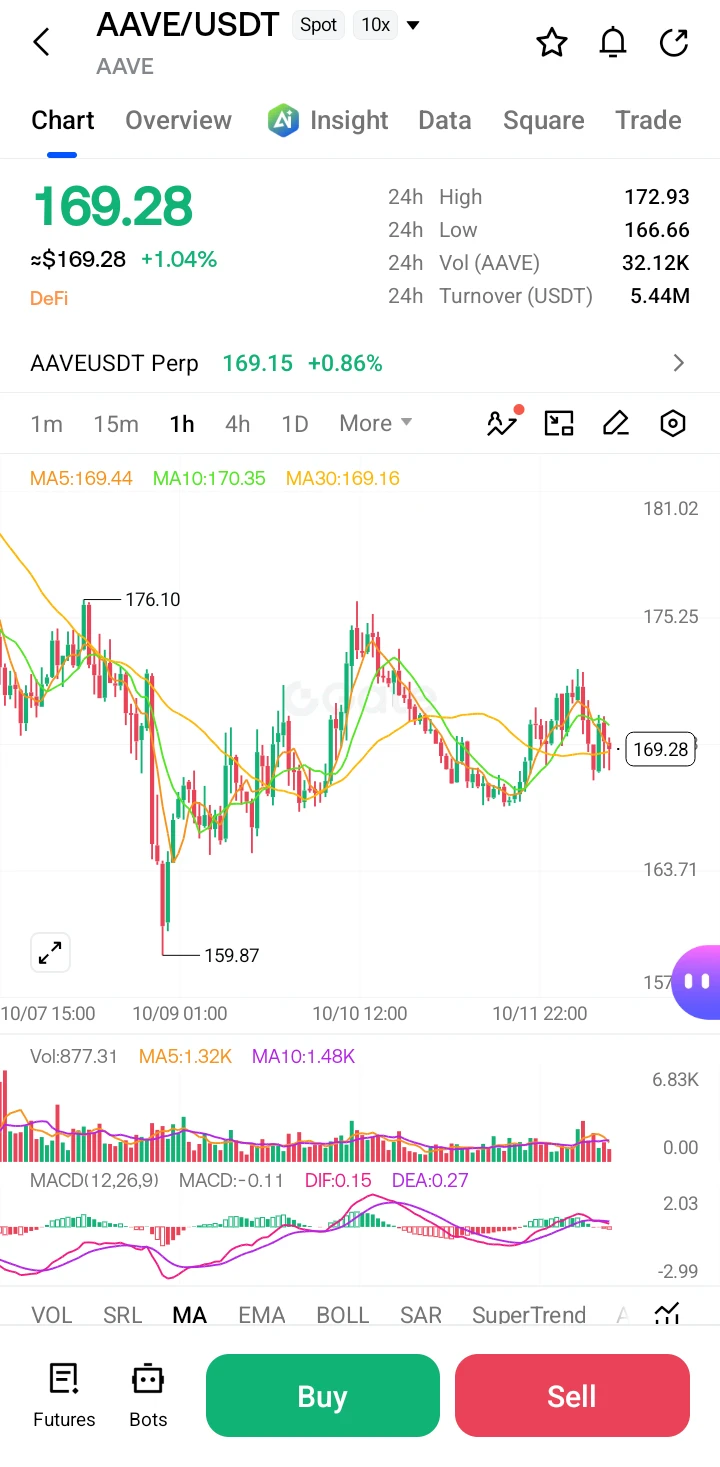Enable the SAR indicator
Image resolution: width=720 pixels, height=1467 pixels.
pyautogui.click(x=421, y=1315)
